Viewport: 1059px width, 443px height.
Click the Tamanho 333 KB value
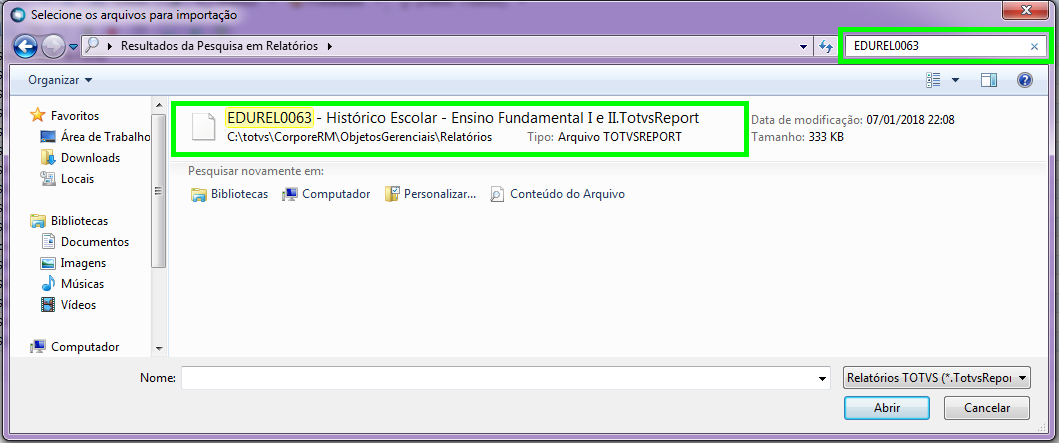click(826, 137)
